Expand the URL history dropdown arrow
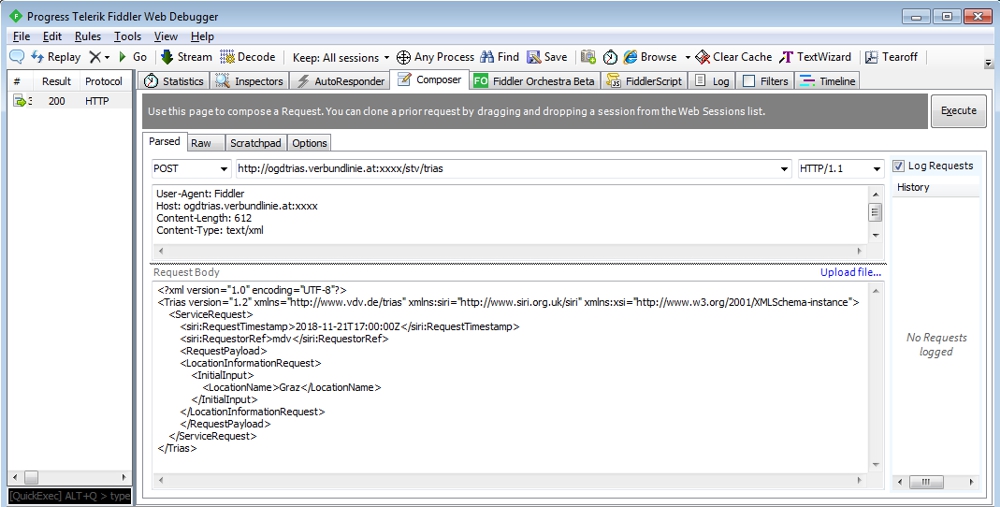Viewport: 1000px width, 507px height. click(784, 169)
